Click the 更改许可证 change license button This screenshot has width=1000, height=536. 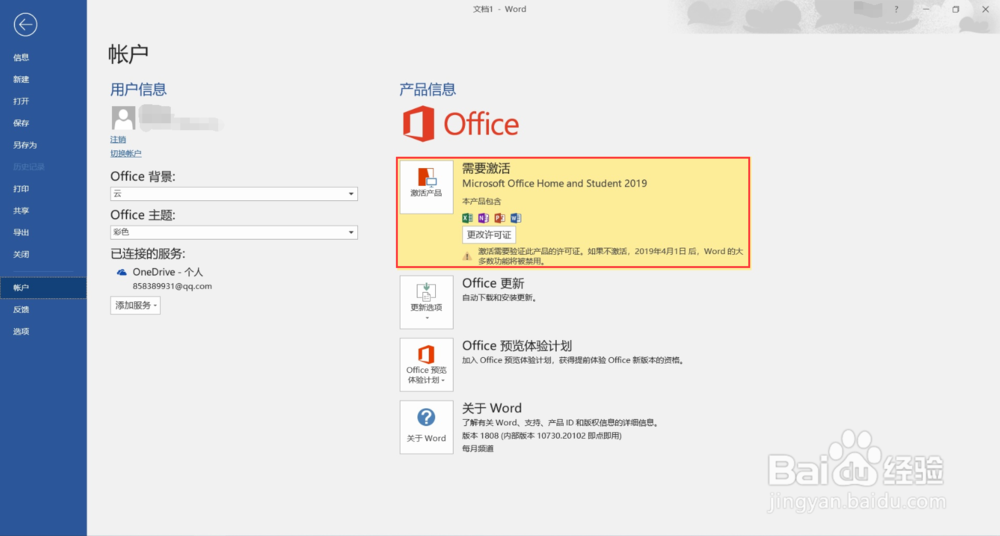tap(489, 235)
